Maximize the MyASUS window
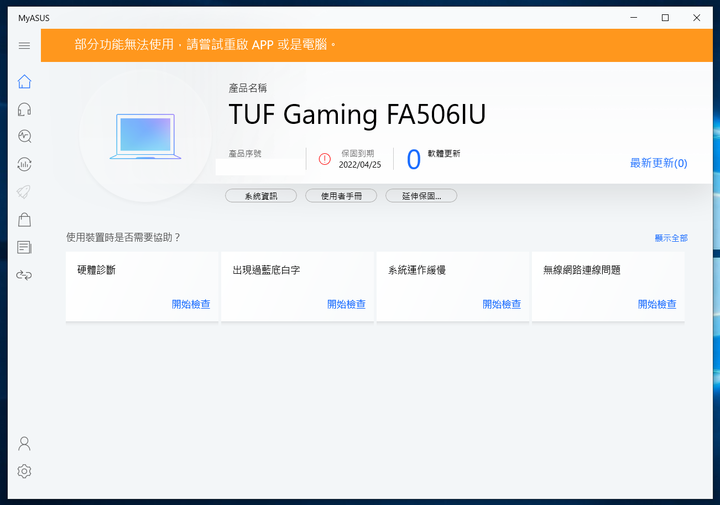720x505 pixels. 665,18
